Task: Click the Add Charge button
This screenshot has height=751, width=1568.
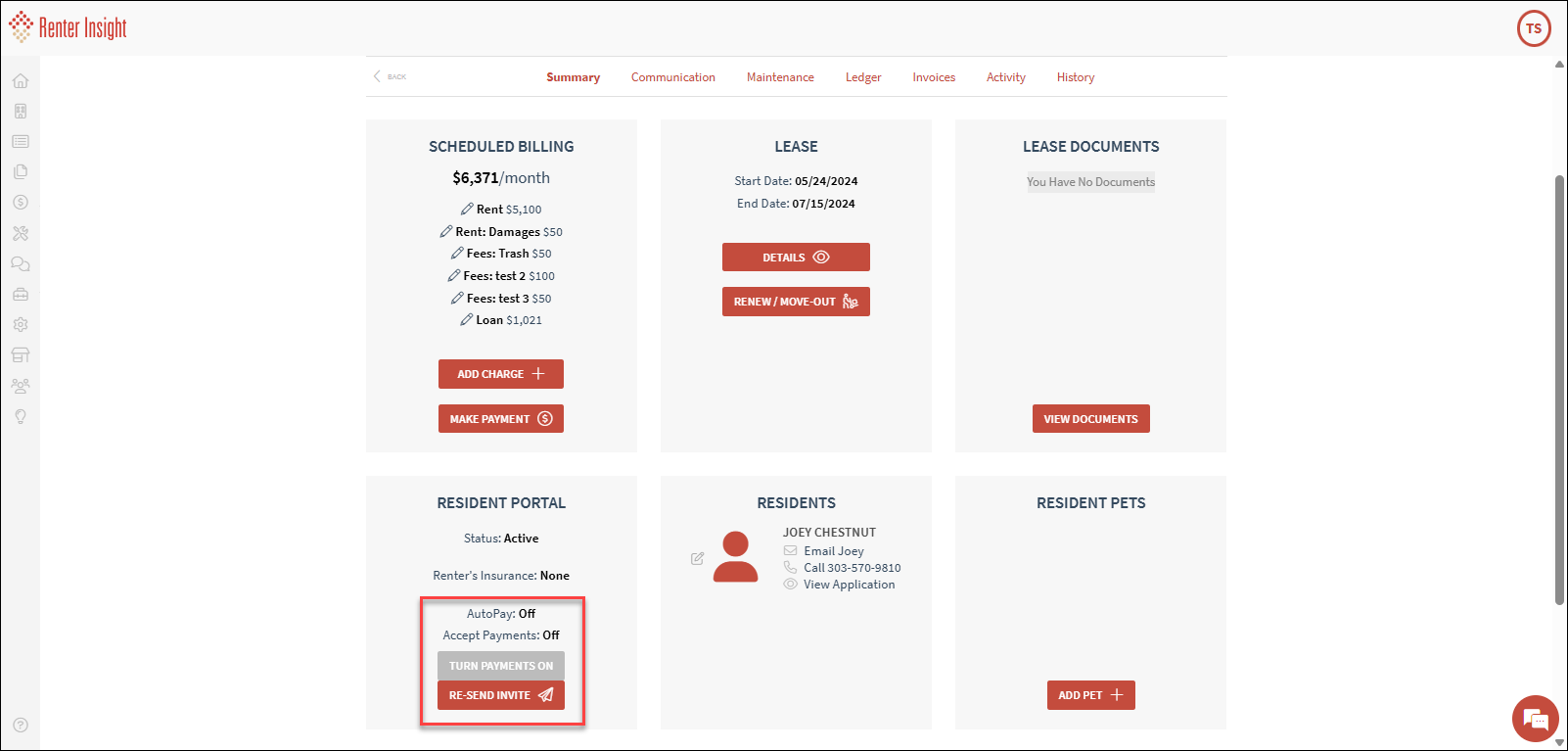Action: [x=500, y=374]
